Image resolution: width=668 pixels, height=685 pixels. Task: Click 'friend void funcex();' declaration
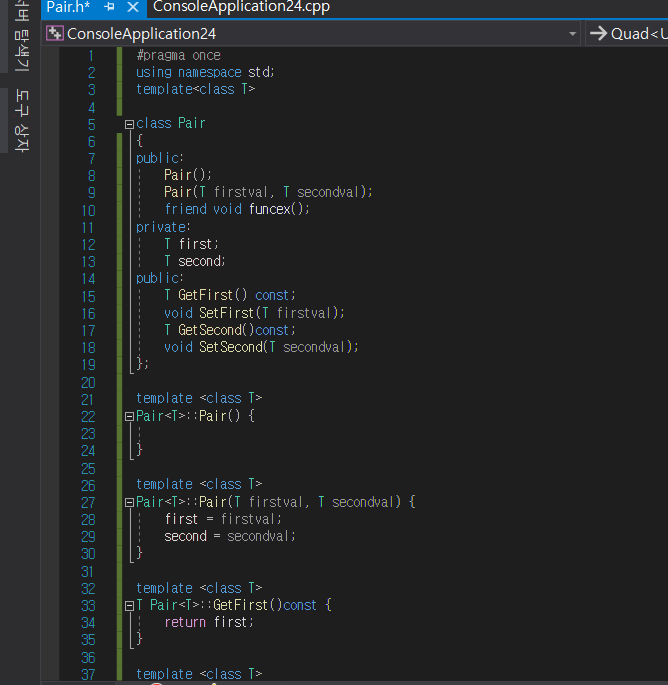coord(237,209)
